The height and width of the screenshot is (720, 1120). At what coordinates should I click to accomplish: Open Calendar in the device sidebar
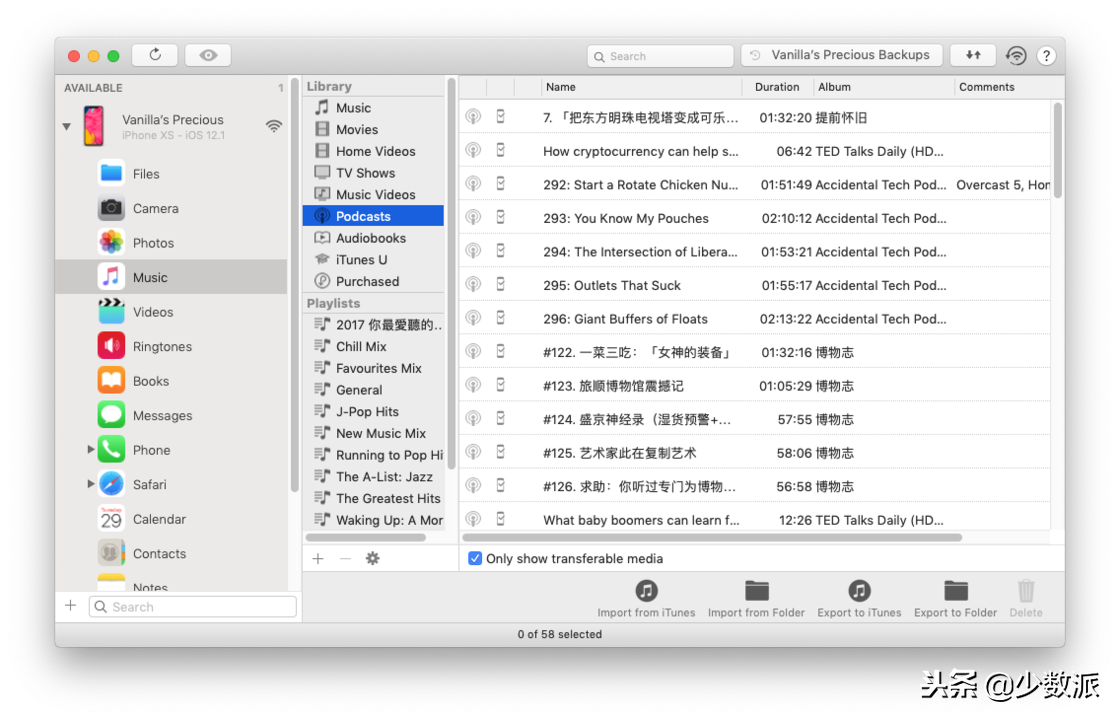[x=171, y=519]
